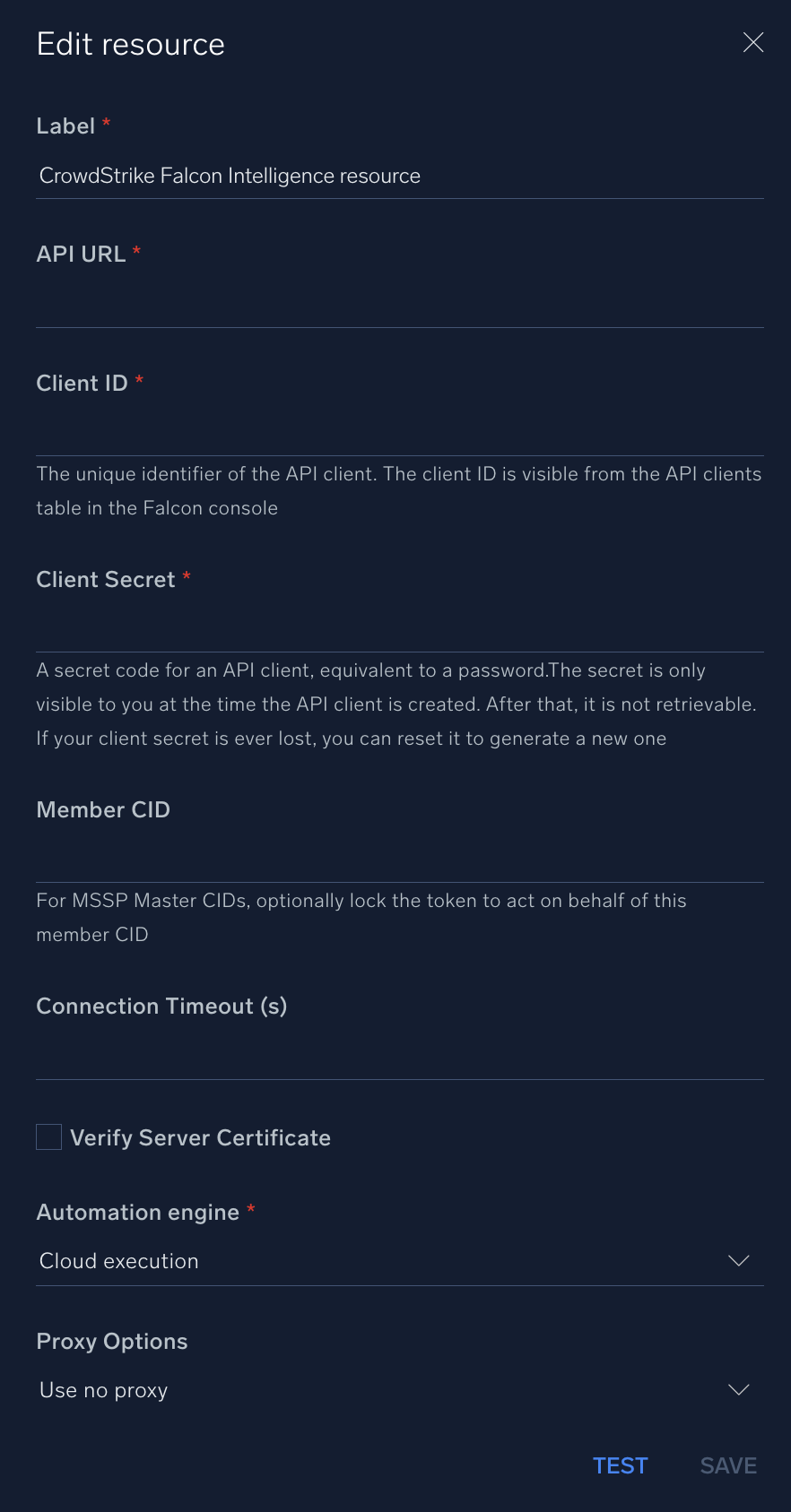This screenshot has width=791, height=1512.
Task: Open the Automation engine dropdown chevron
Action: (738, 1260)
